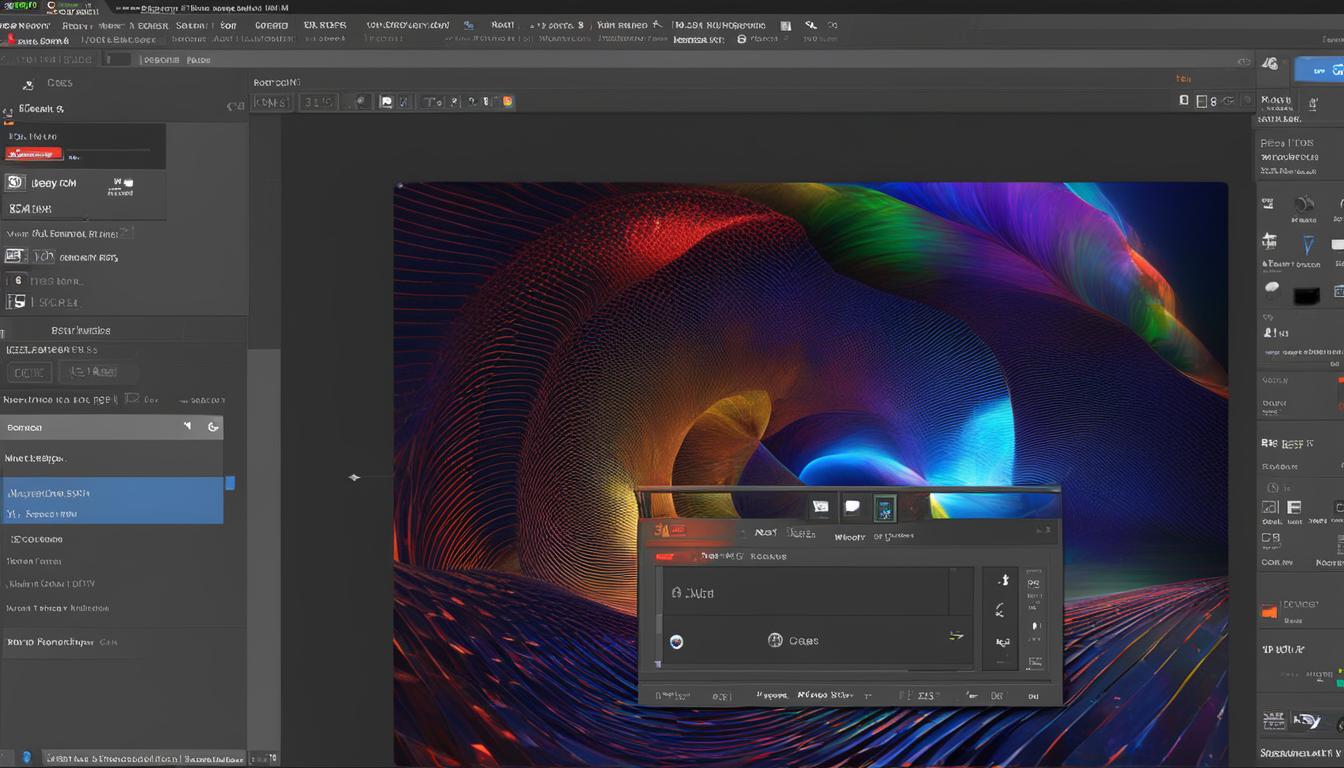Click the eyedropper icon in the right sidebar

(1270, 288)
